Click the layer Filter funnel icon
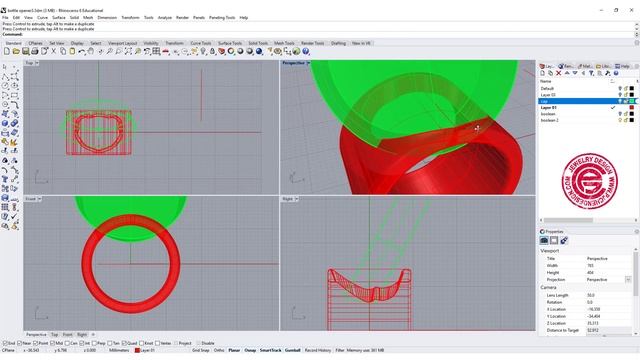The height and width of the screenshot is (360, 640). pyautogui.click(x=591, y=73)
